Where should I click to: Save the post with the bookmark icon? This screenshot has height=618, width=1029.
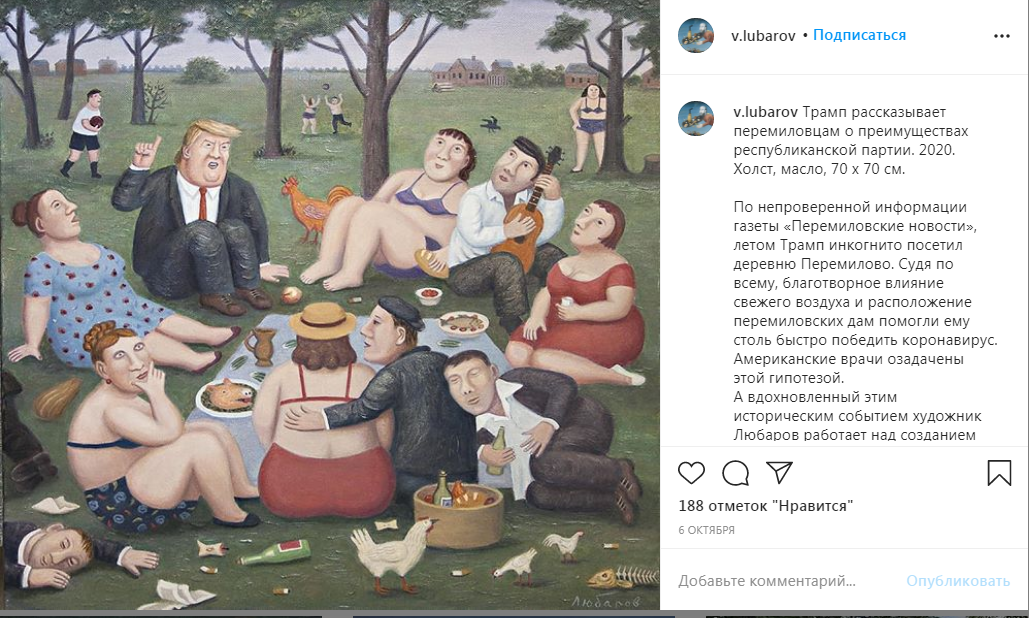pyautogui.click(x=999, y=472)
